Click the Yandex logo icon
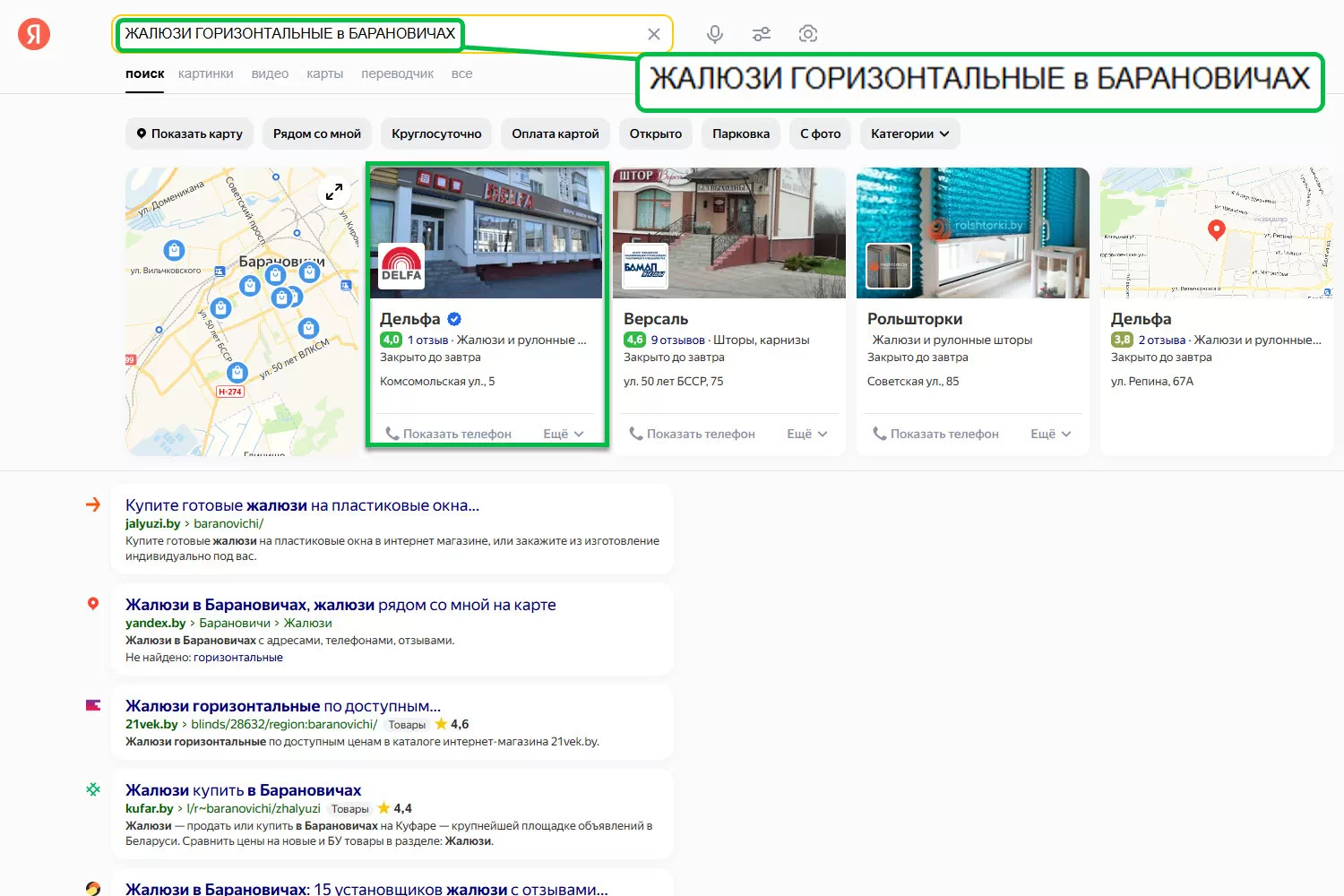 click(x=34, y=34)
